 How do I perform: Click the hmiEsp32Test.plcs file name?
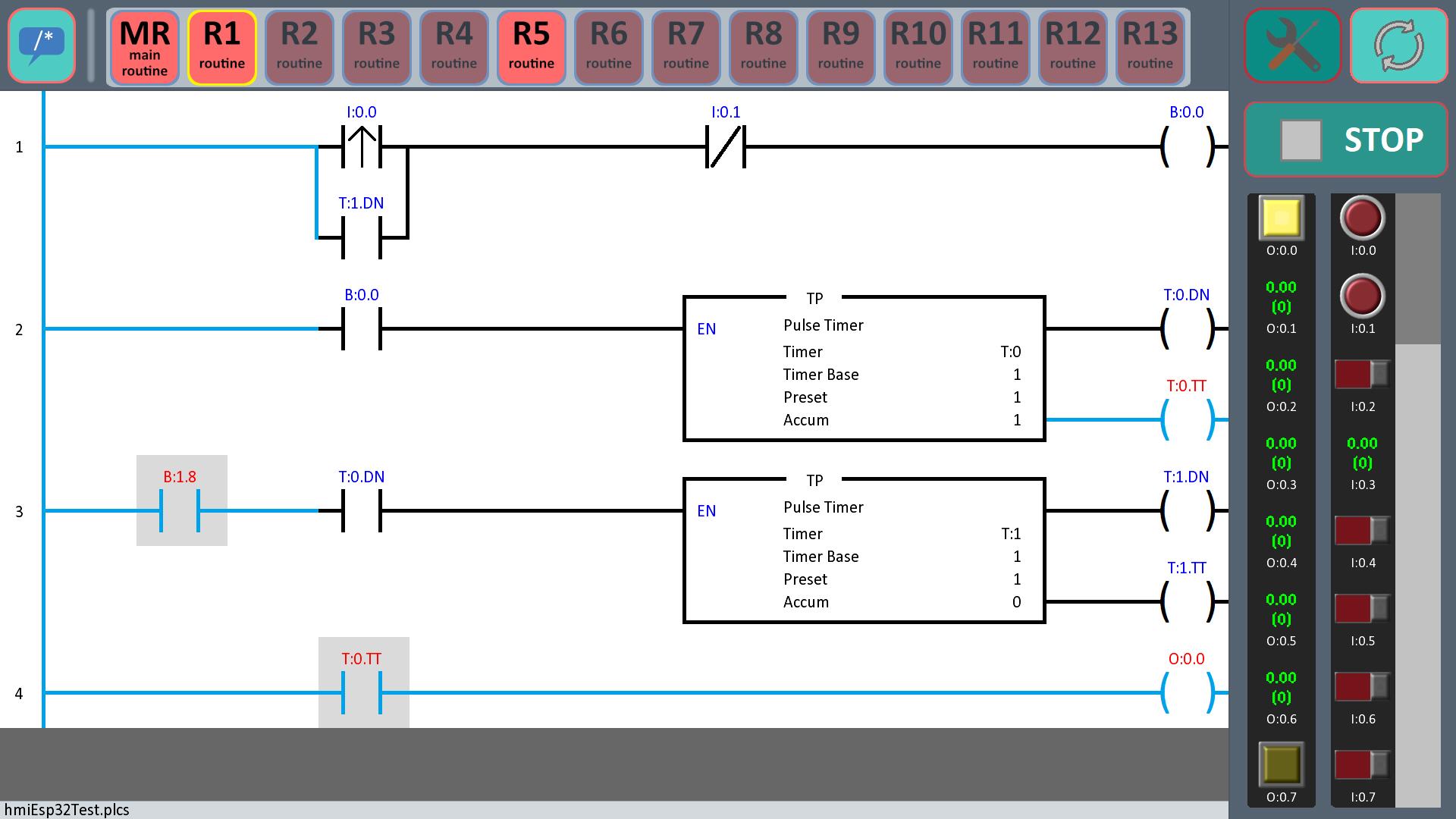[x=67, y=810]
